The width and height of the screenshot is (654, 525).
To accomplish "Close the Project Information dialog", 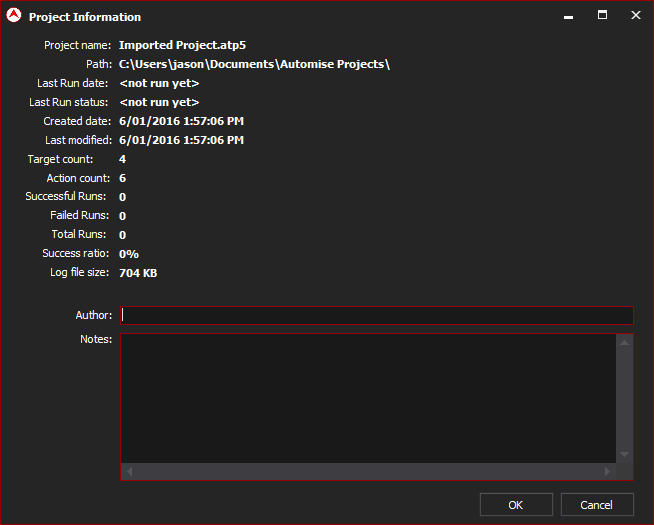I will tap(636, 15).
